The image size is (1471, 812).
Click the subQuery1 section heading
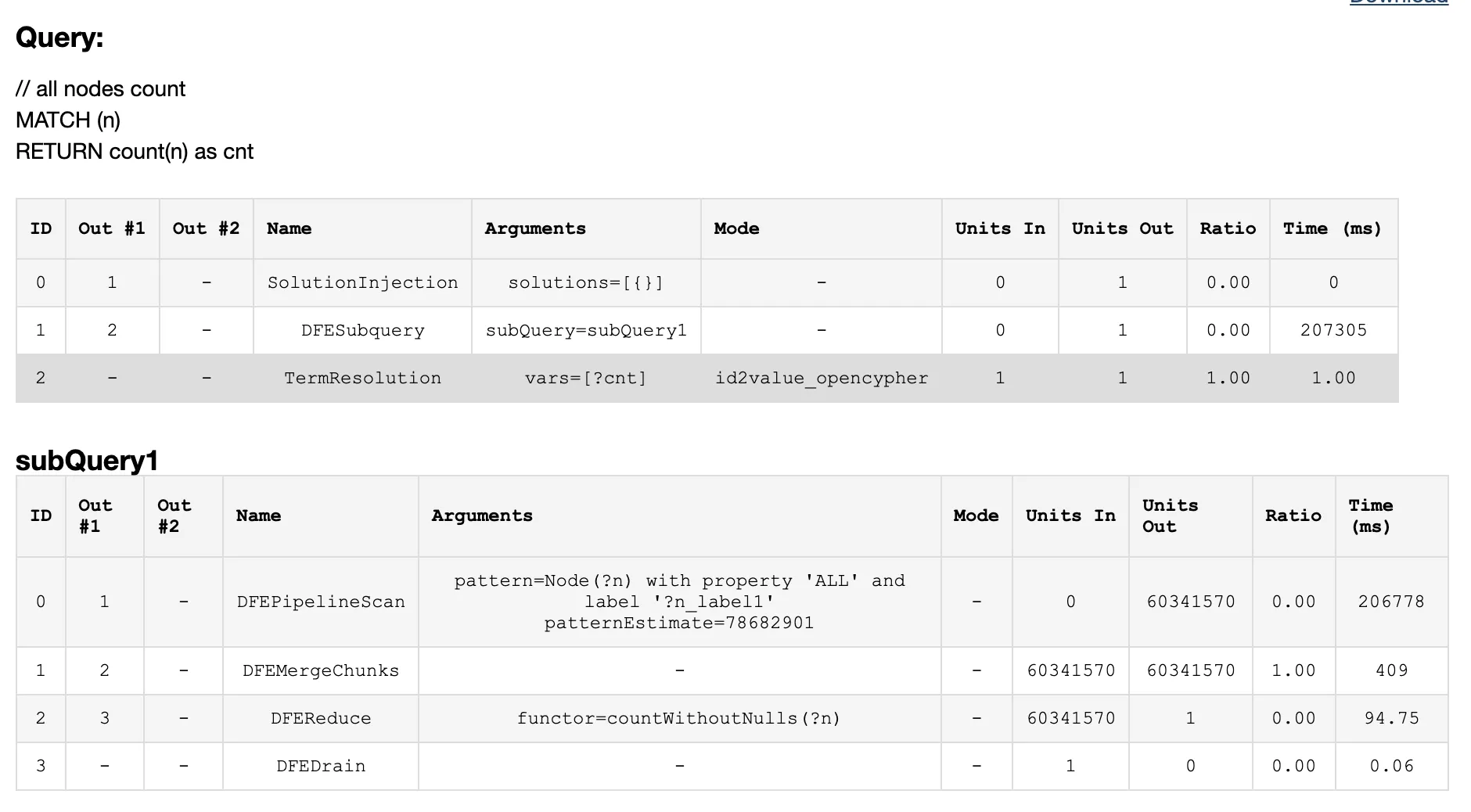pyautogui.click(x=87, y=461)
